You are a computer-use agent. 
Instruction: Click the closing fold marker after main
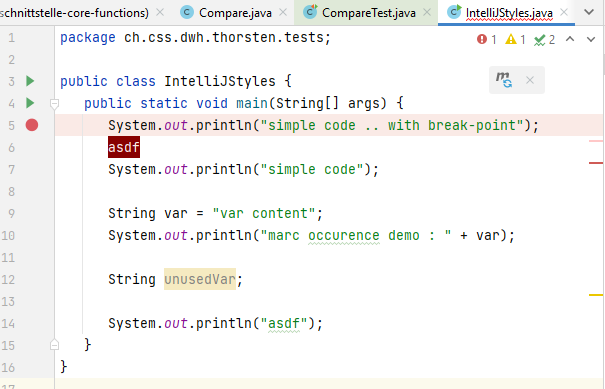[54, 345]
